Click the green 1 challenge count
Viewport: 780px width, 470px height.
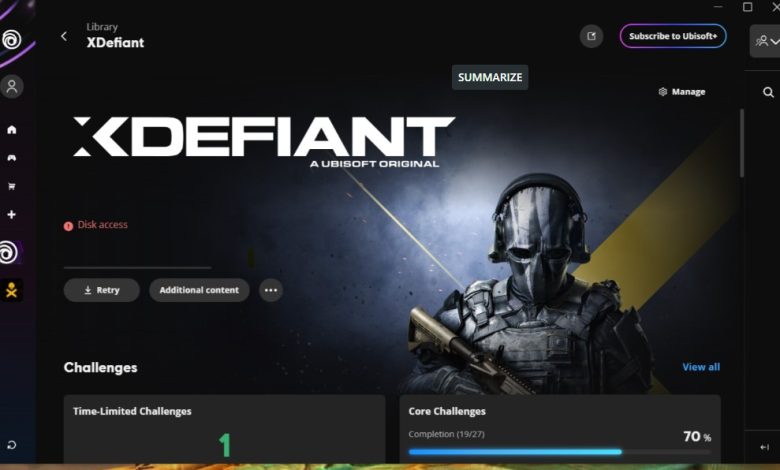[225, 445]
